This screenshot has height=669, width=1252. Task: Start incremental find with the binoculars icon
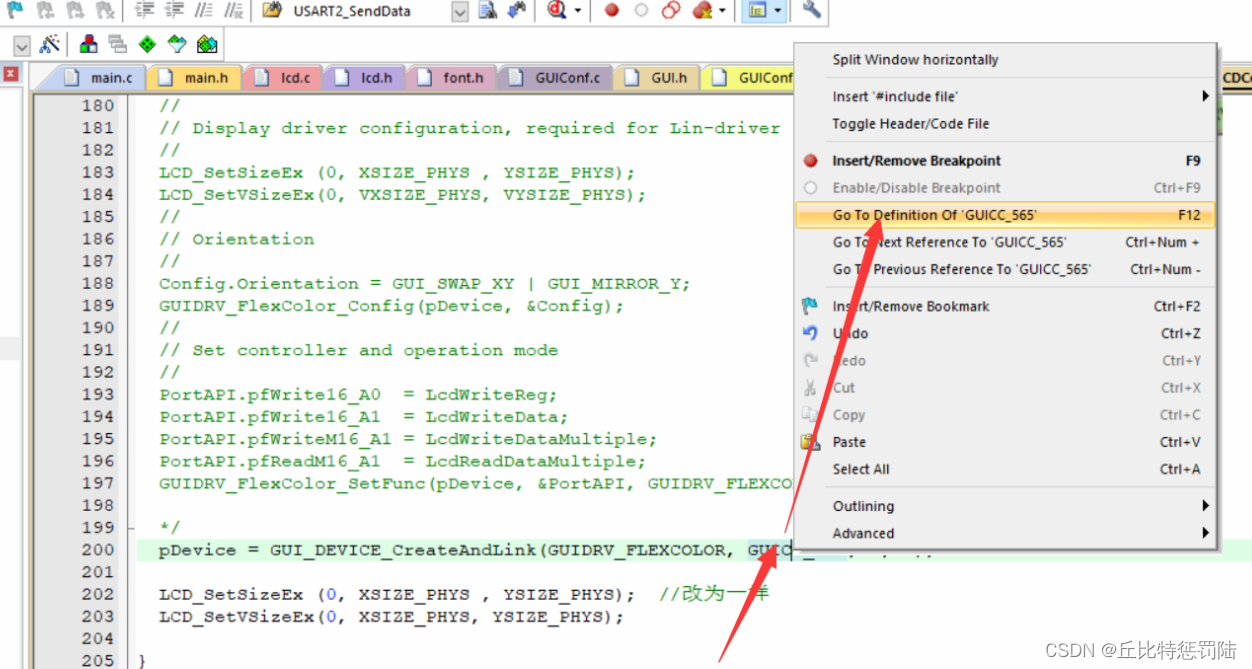(x=516, y=10)
